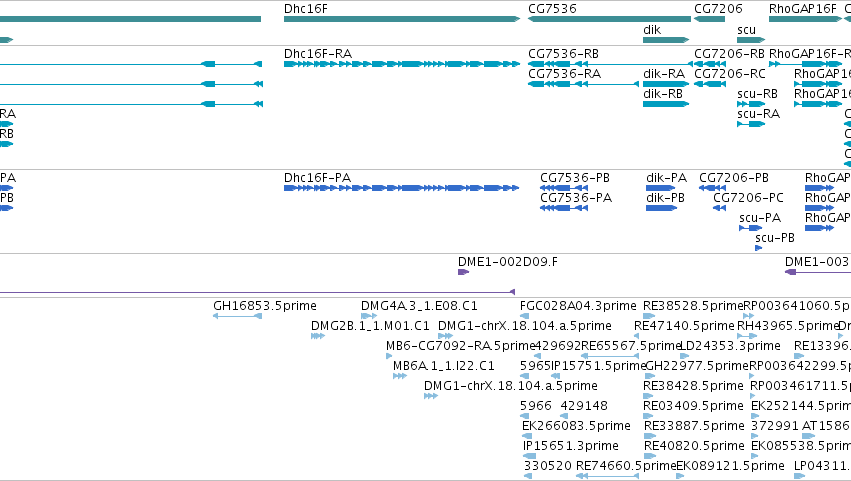Select the RH43965.5prime EST
Screen dimensions: 851x481
[x=747, y=336]
